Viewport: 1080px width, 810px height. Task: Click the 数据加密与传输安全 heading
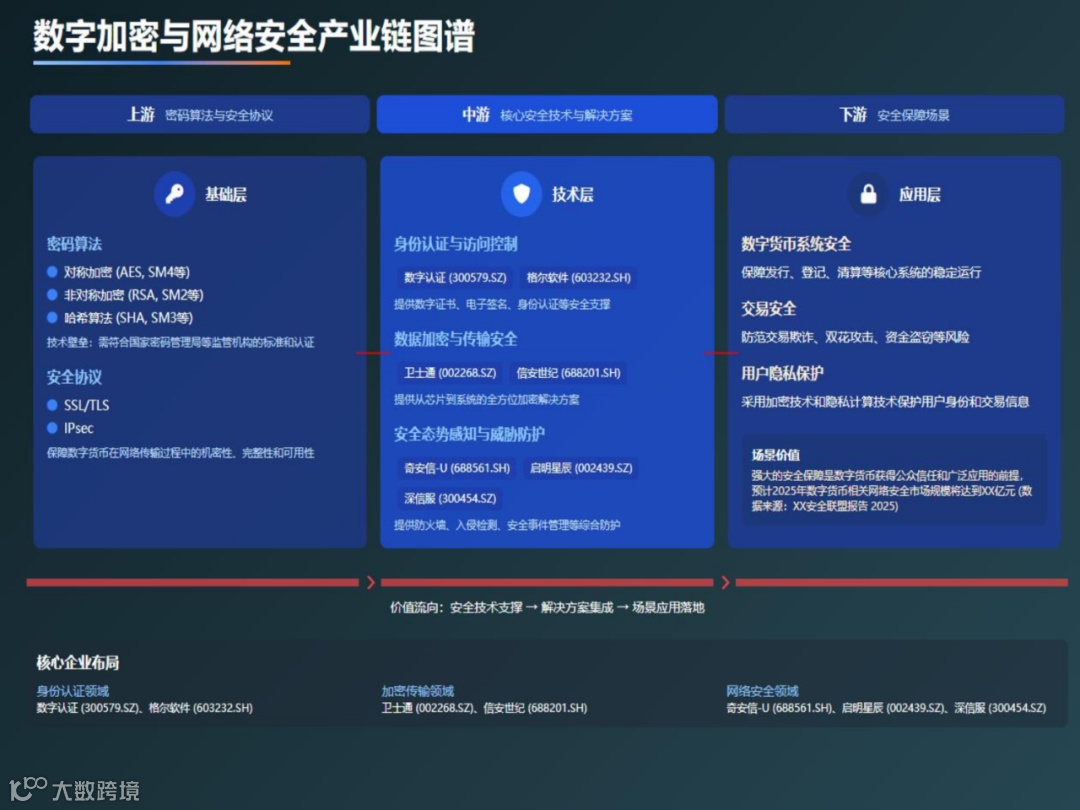(455, 339)
